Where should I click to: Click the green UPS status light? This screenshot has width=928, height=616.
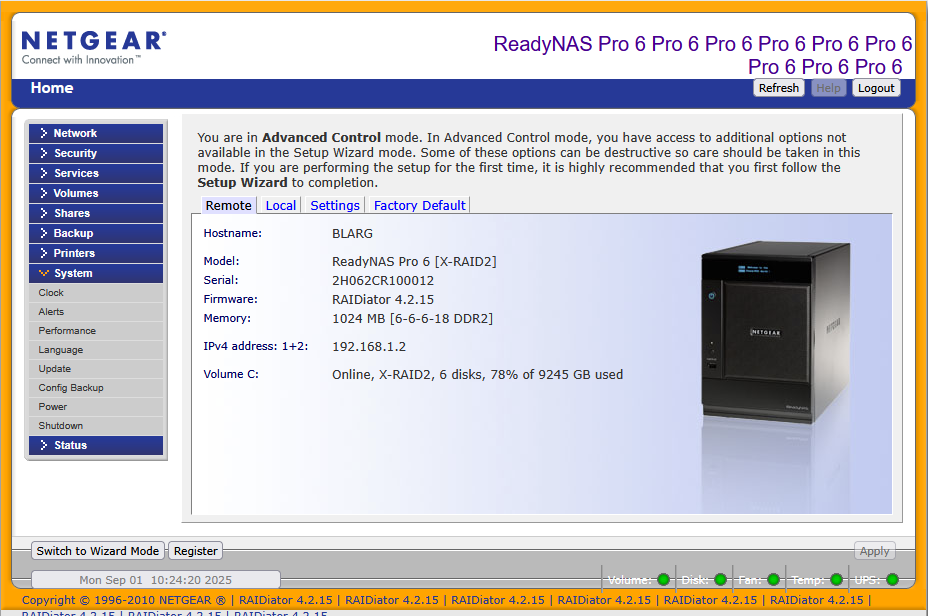click(x=892, y=579)
